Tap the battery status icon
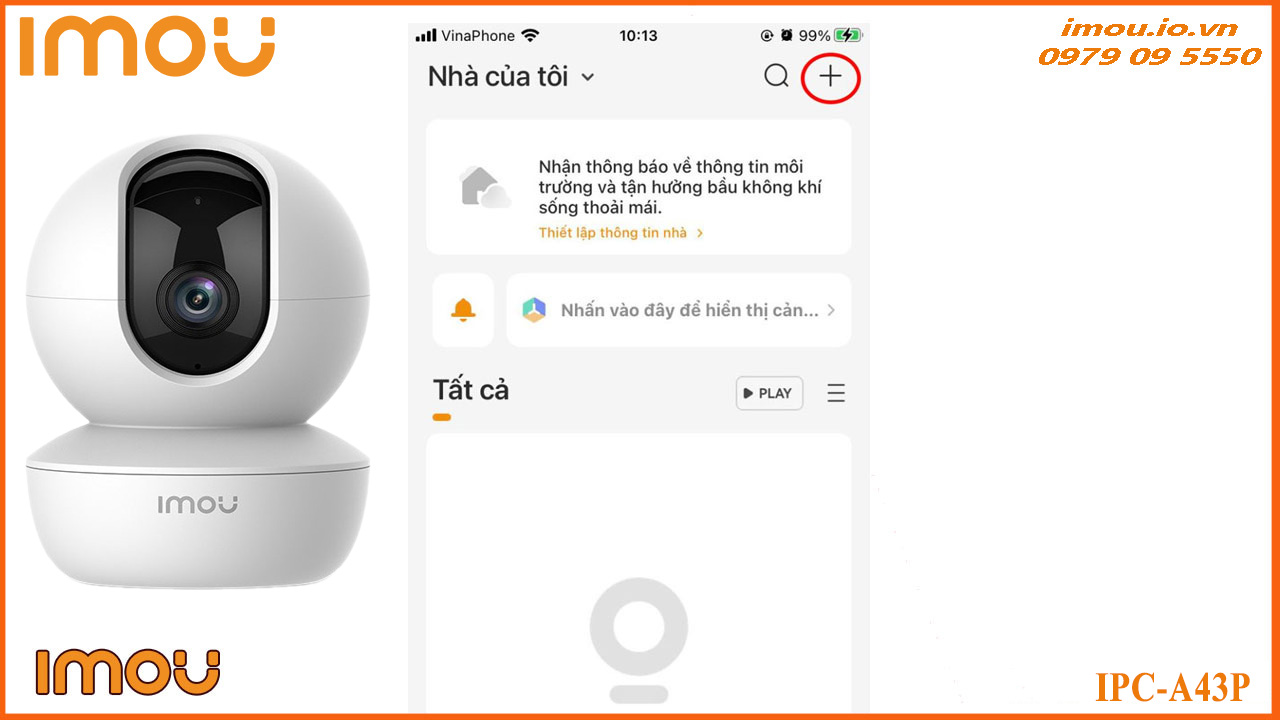The height and width of the screenshot is (720, 1280). click(x=848, y=36)
